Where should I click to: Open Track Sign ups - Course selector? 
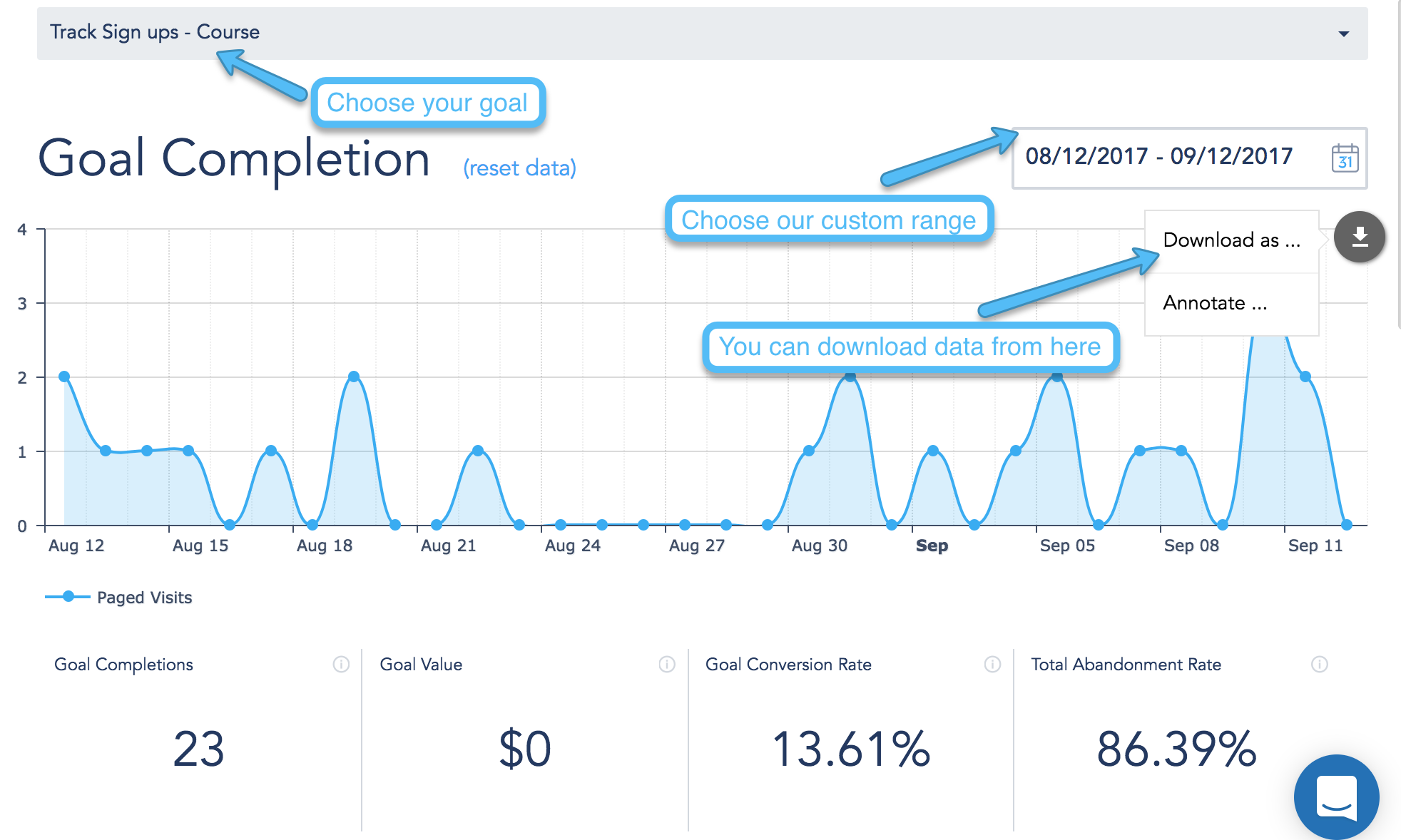(x=154, y=32)
